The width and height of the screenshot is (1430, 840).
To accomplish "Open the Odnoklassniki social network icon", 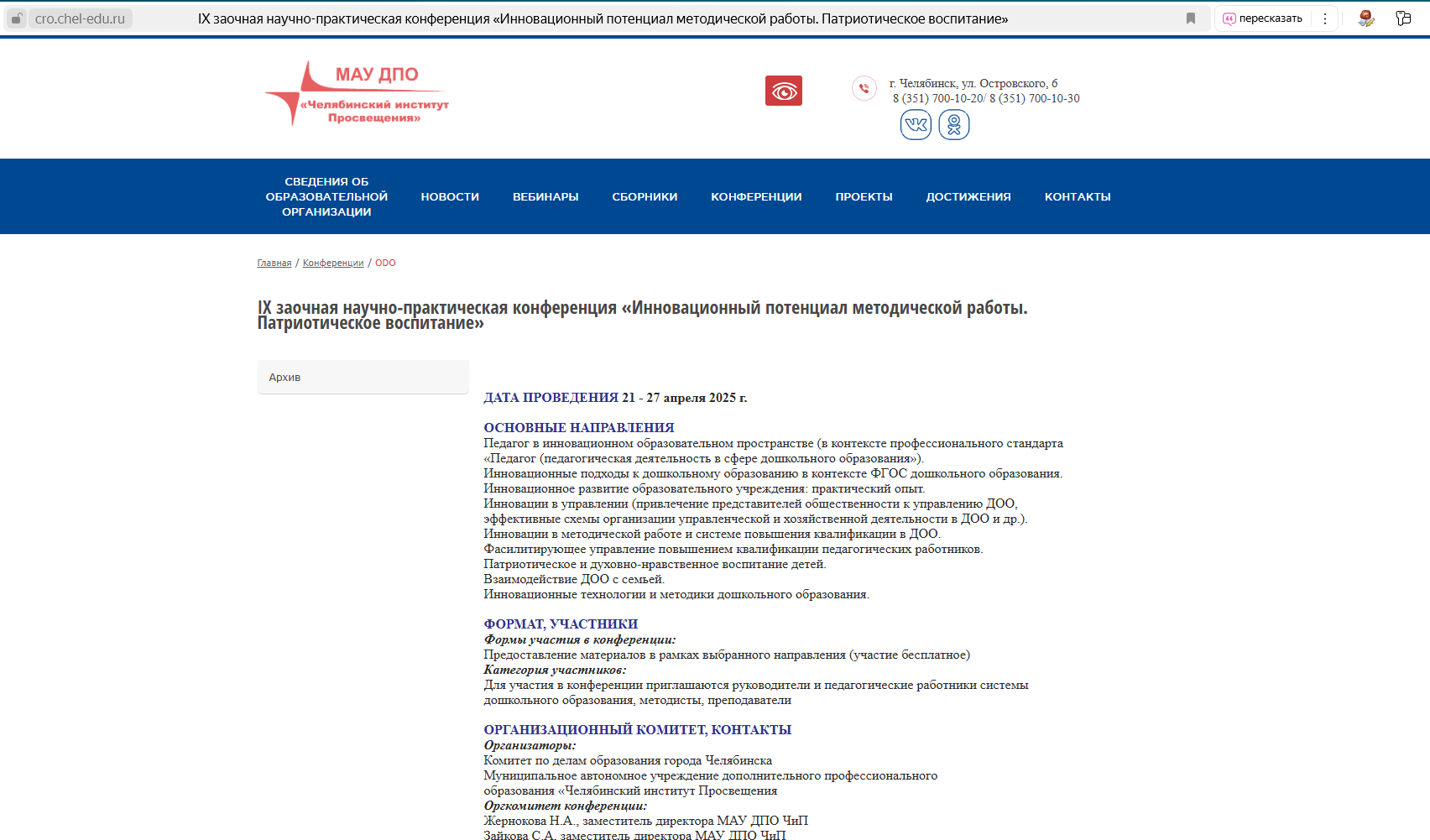I will click(953, 125).
